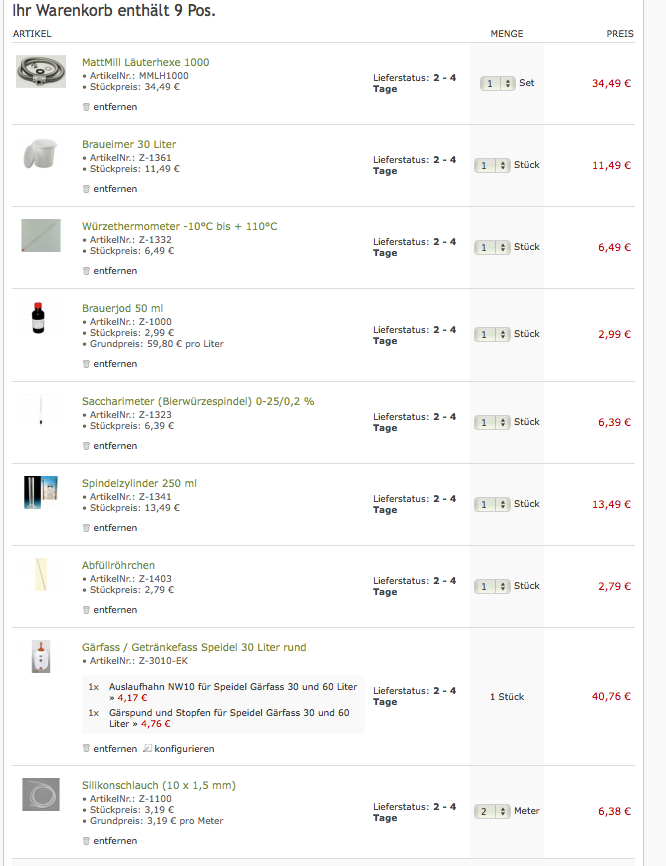The width and height of the screenshot is (666, 866).
Task: Remove Saccharimeter via entfernen link
Action: tap(115, 446)
